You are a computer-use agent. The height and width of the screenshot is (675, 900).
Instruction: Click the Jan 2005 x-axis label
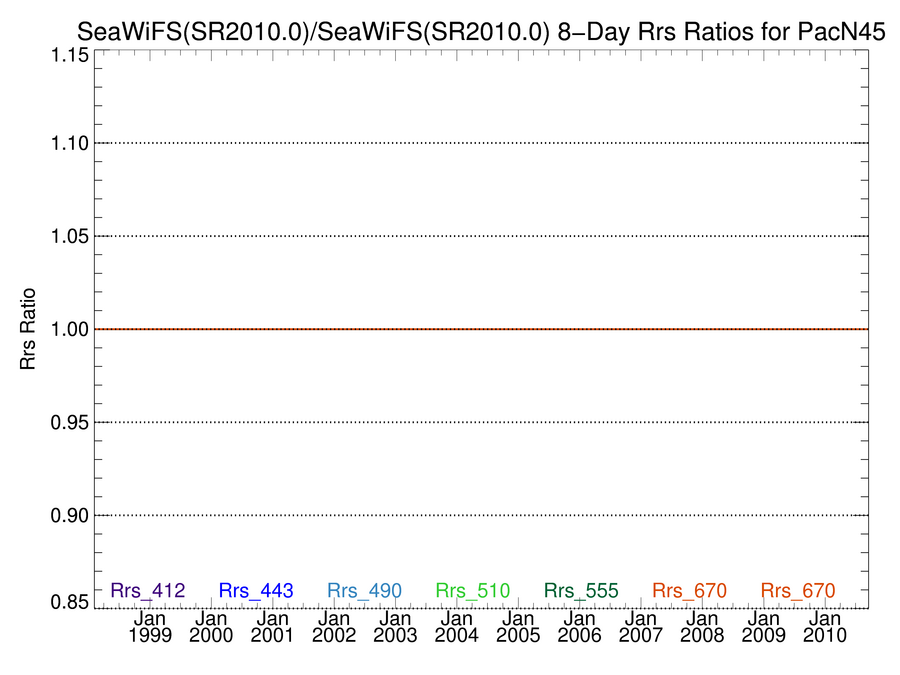[x=518, y=627]
